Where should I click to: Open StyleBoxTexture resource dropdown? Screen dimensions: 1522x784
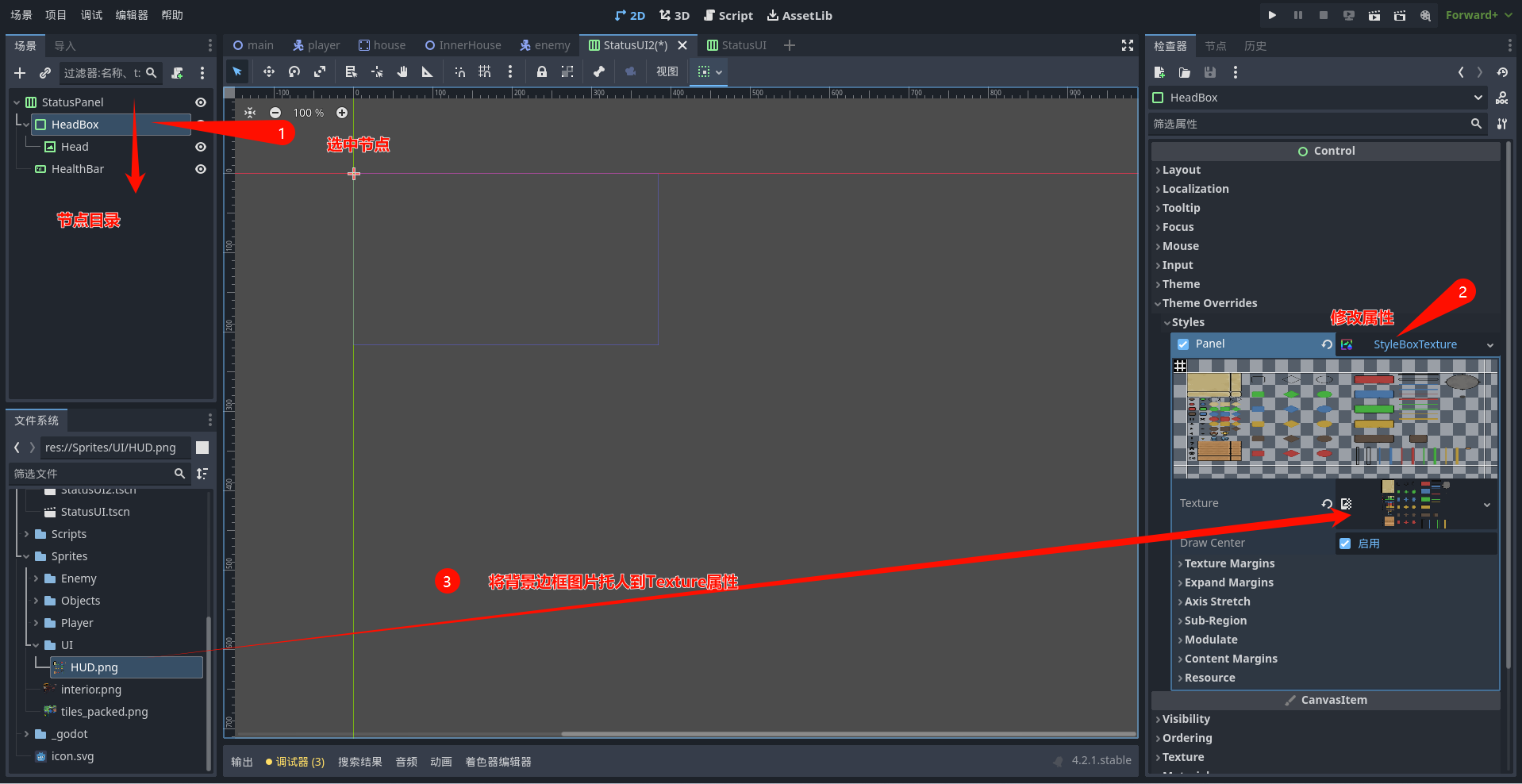pos(1490,345)
